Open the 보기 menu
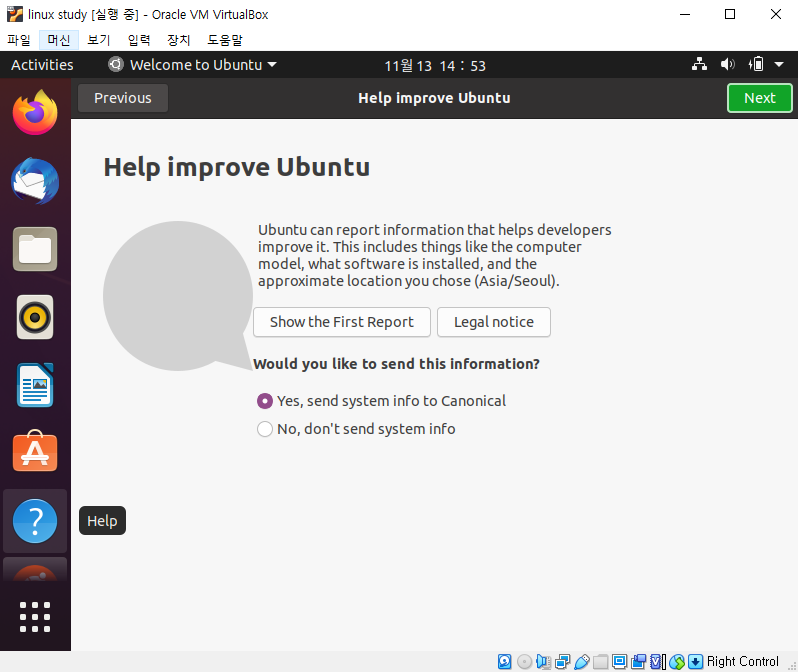Image resolution: width=798 pixels, height=672 pixels. (99, 40)
